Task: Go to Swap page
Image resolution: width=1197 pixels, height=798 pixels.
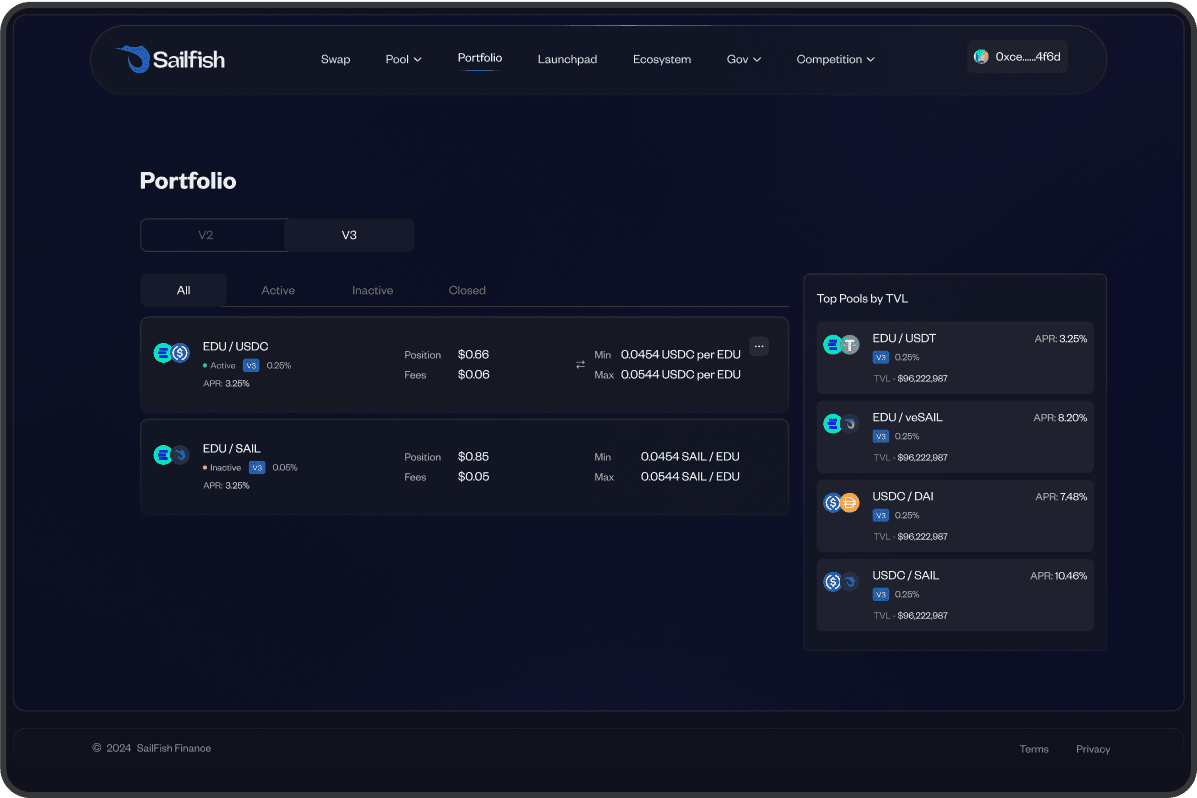Action: 335,59
